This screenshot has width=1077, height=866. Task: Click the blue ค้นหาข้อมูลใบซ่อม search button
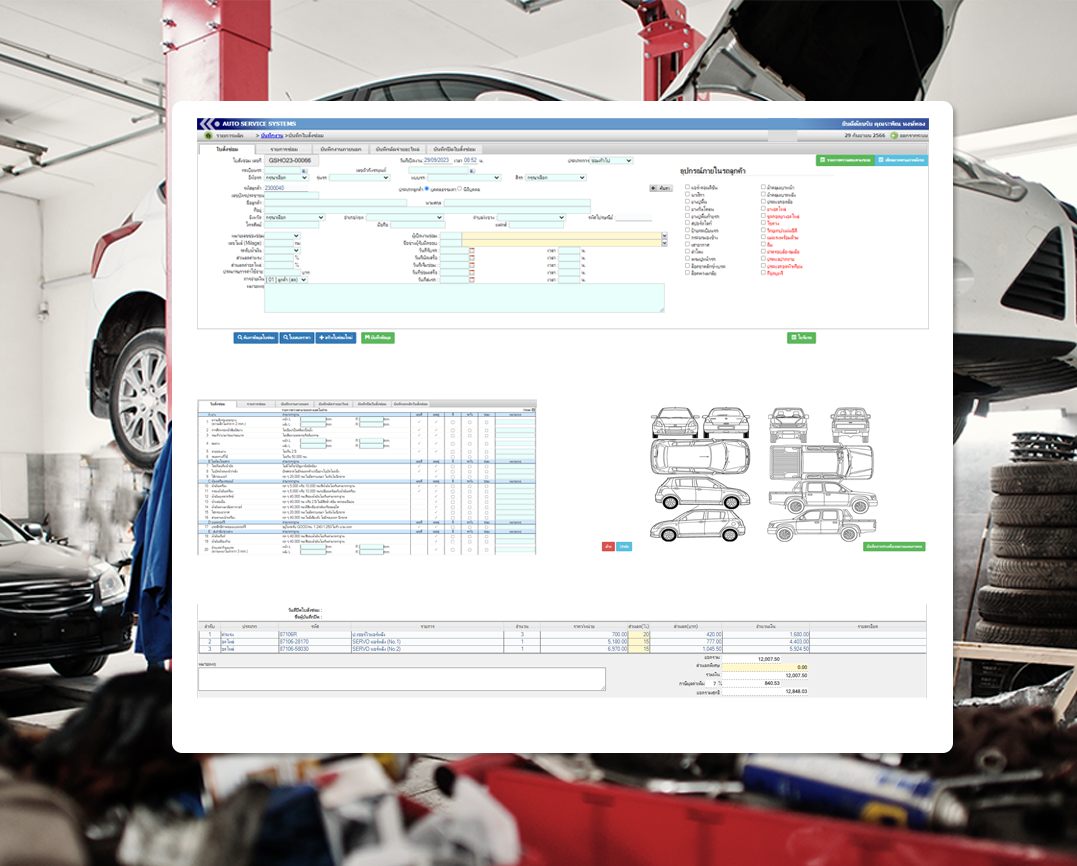tap(256, 338)
